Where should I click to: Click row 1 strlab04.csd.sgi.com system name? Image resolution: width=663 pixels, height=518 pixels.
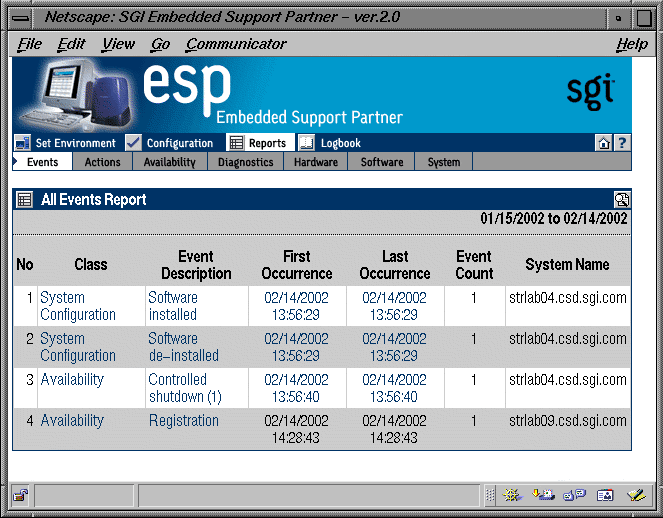(568, 298)
